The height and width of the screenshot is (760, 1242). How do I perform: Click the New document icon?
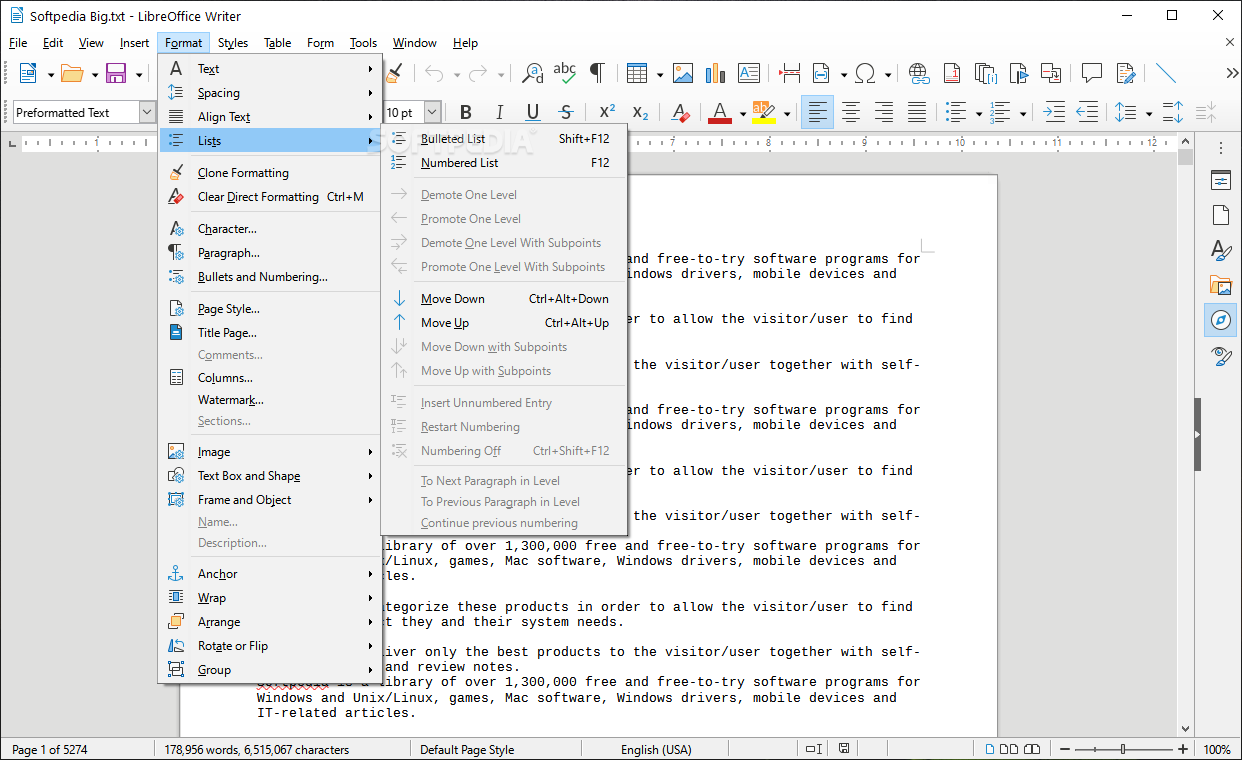[x=27, y=73]
